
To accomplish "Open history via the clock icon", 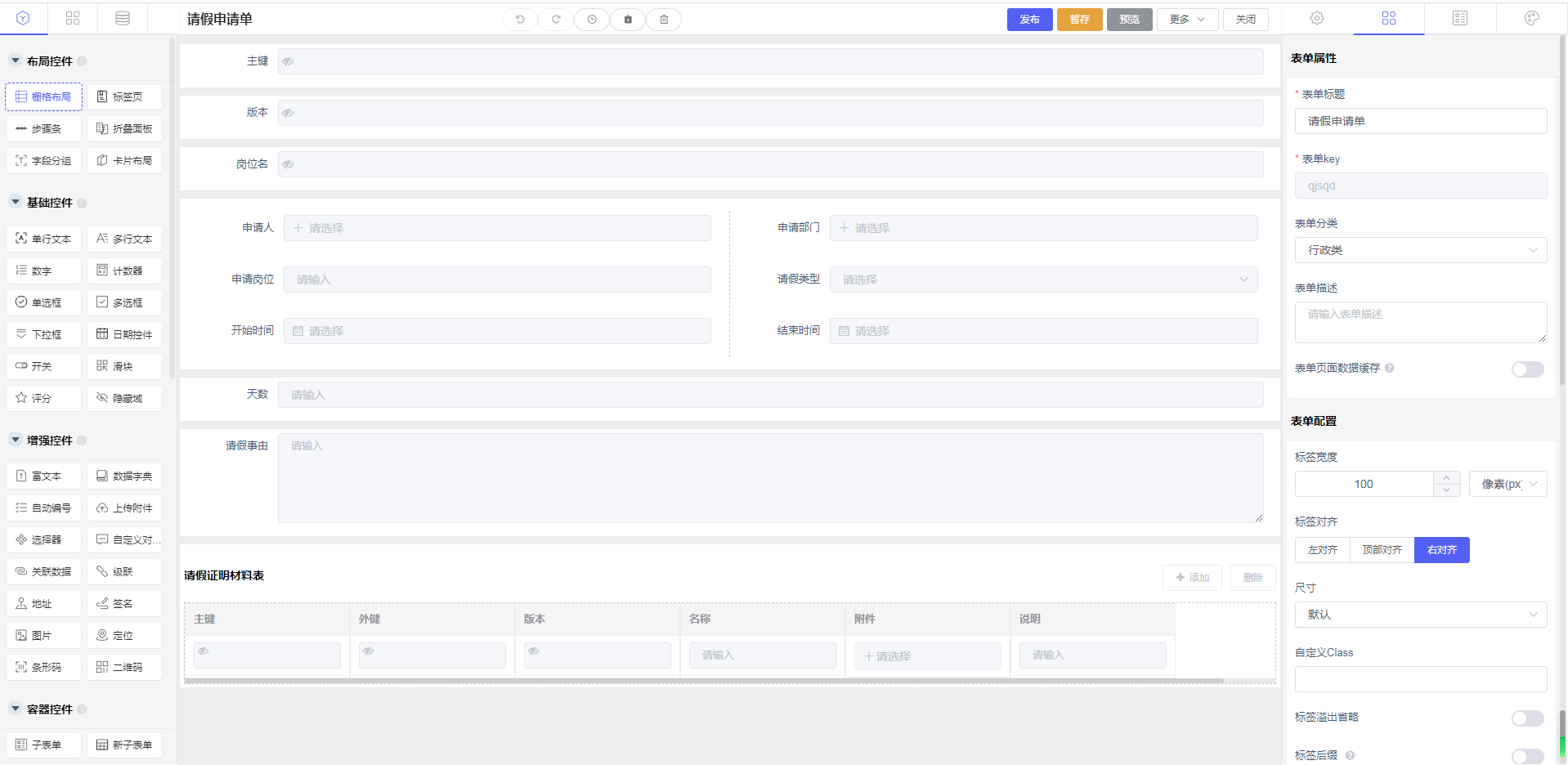I will coord(592,20).
